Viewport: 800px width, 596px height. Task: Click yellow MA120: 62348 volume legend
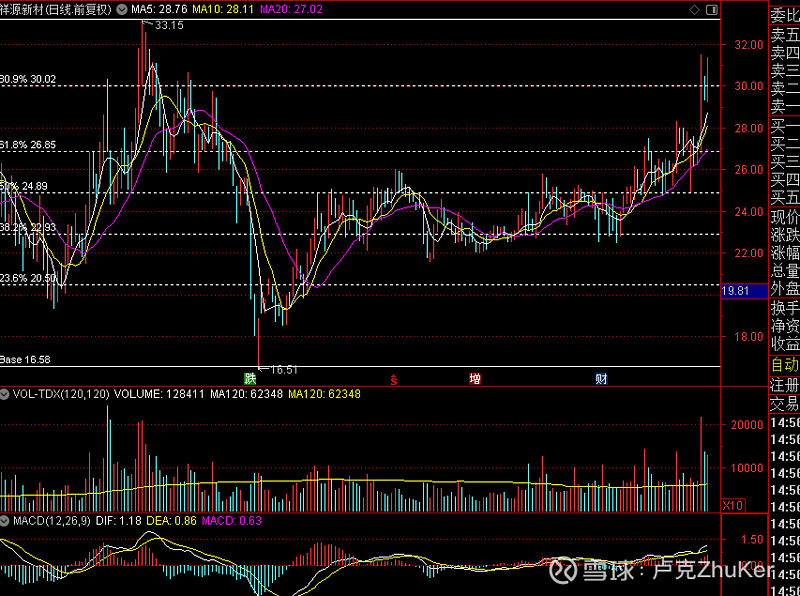click(324, 394)
